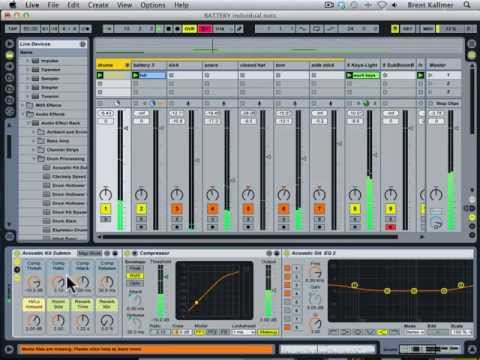Image resolution: width=480 pixels, height=360 pixels.
Task: Click the Stop Clips button
Action: point(444,103)
